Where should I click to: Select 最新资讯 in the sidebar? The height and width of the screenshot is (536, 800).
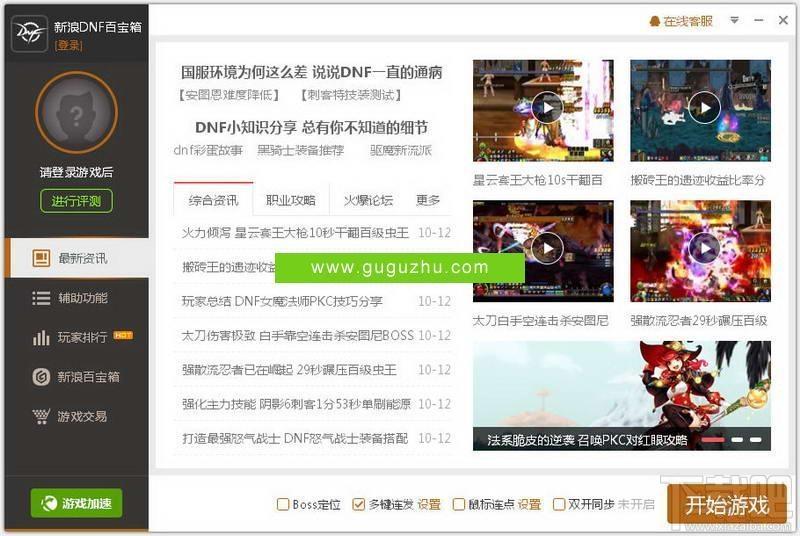tap(77, 258)
